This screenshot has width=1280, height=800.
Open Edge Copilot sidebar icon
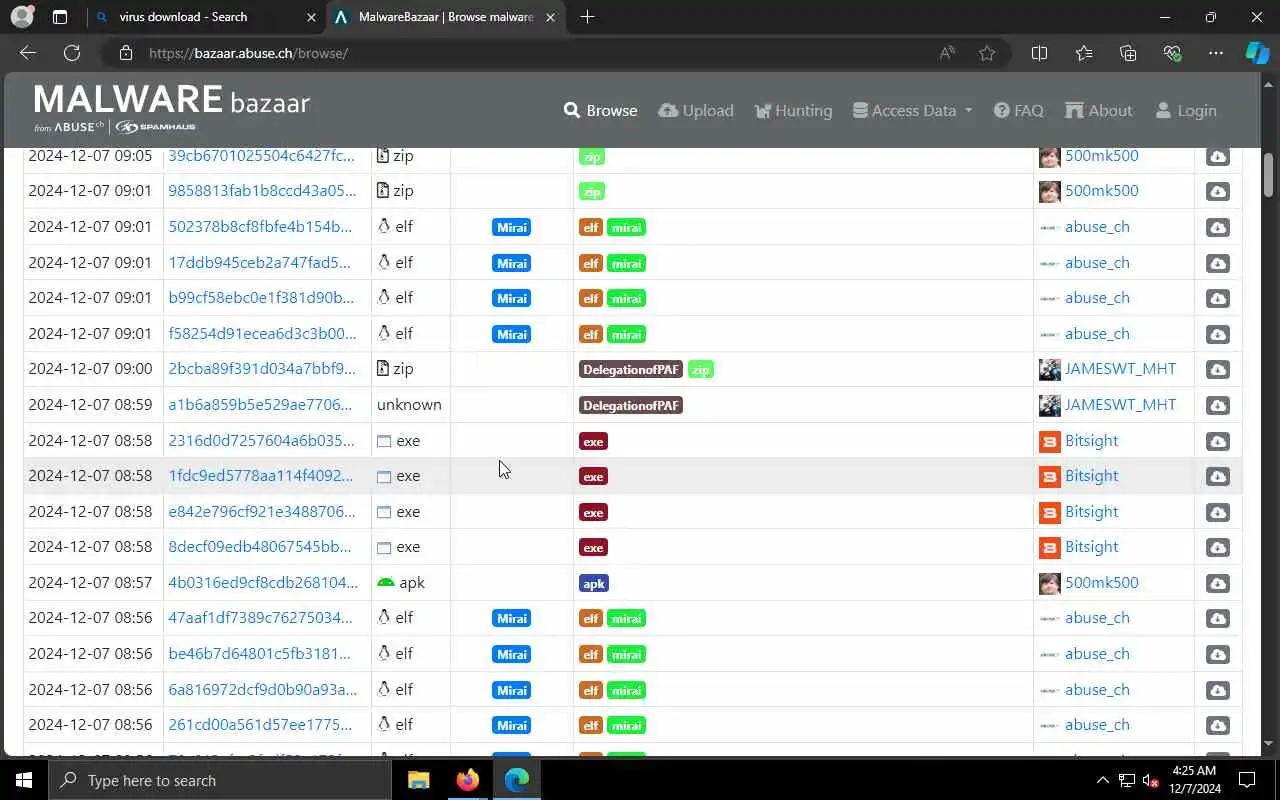[x=1257, y=53]
